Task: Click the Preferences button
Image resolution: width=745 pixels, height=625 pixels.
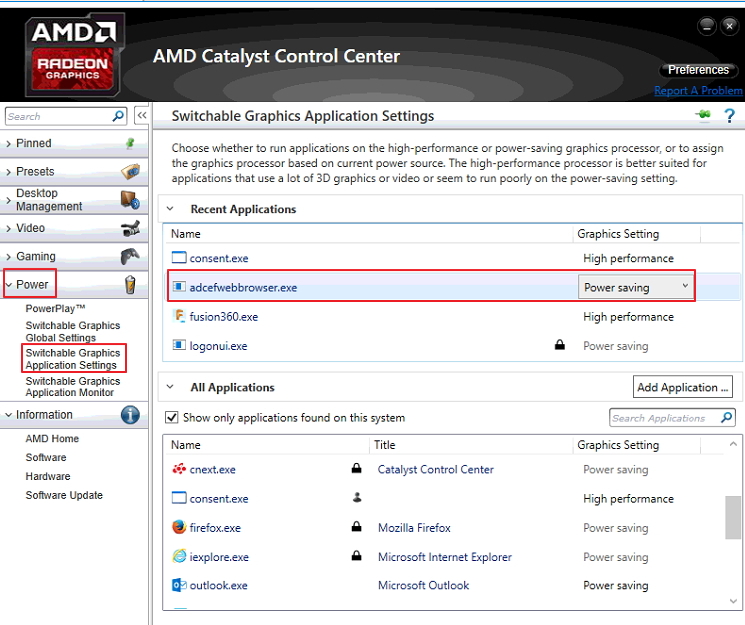Action: (698, 70)
